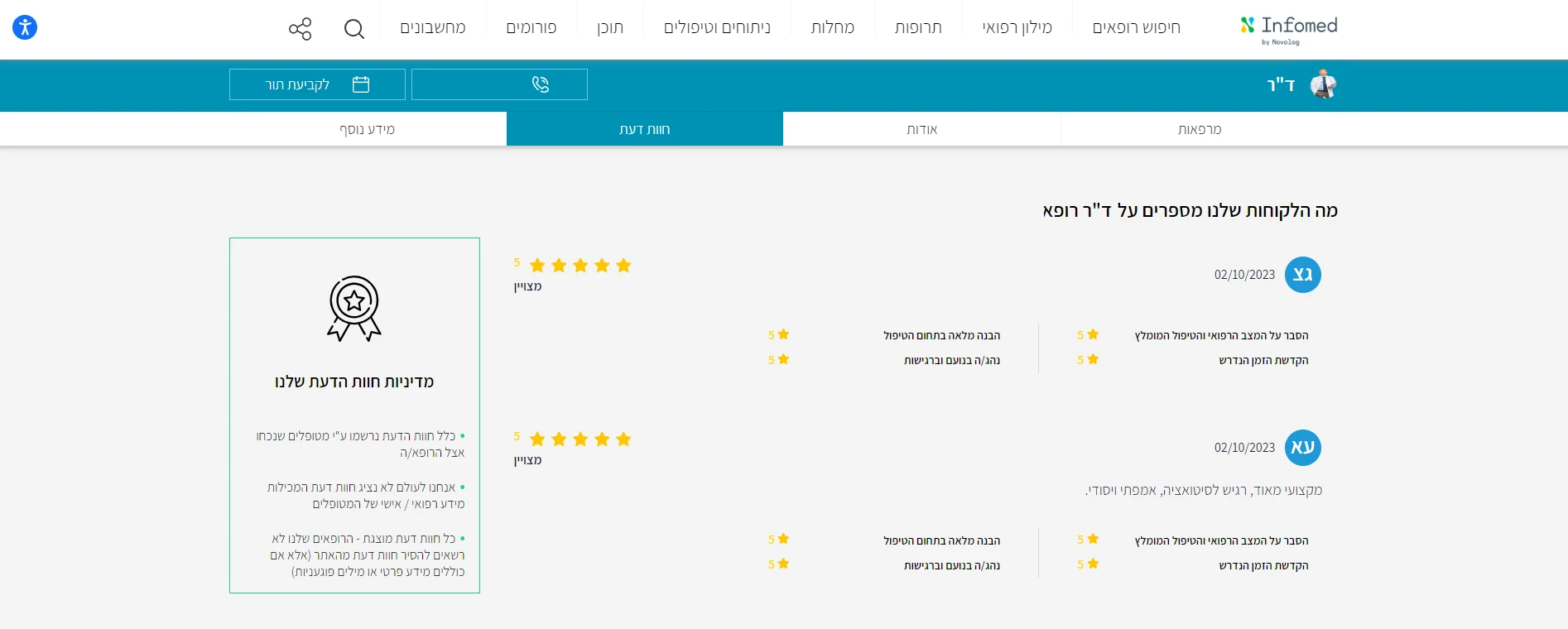Click the doctor profile photo
Viewport: 1568px width, 629px height.
tap(1324, 84)
